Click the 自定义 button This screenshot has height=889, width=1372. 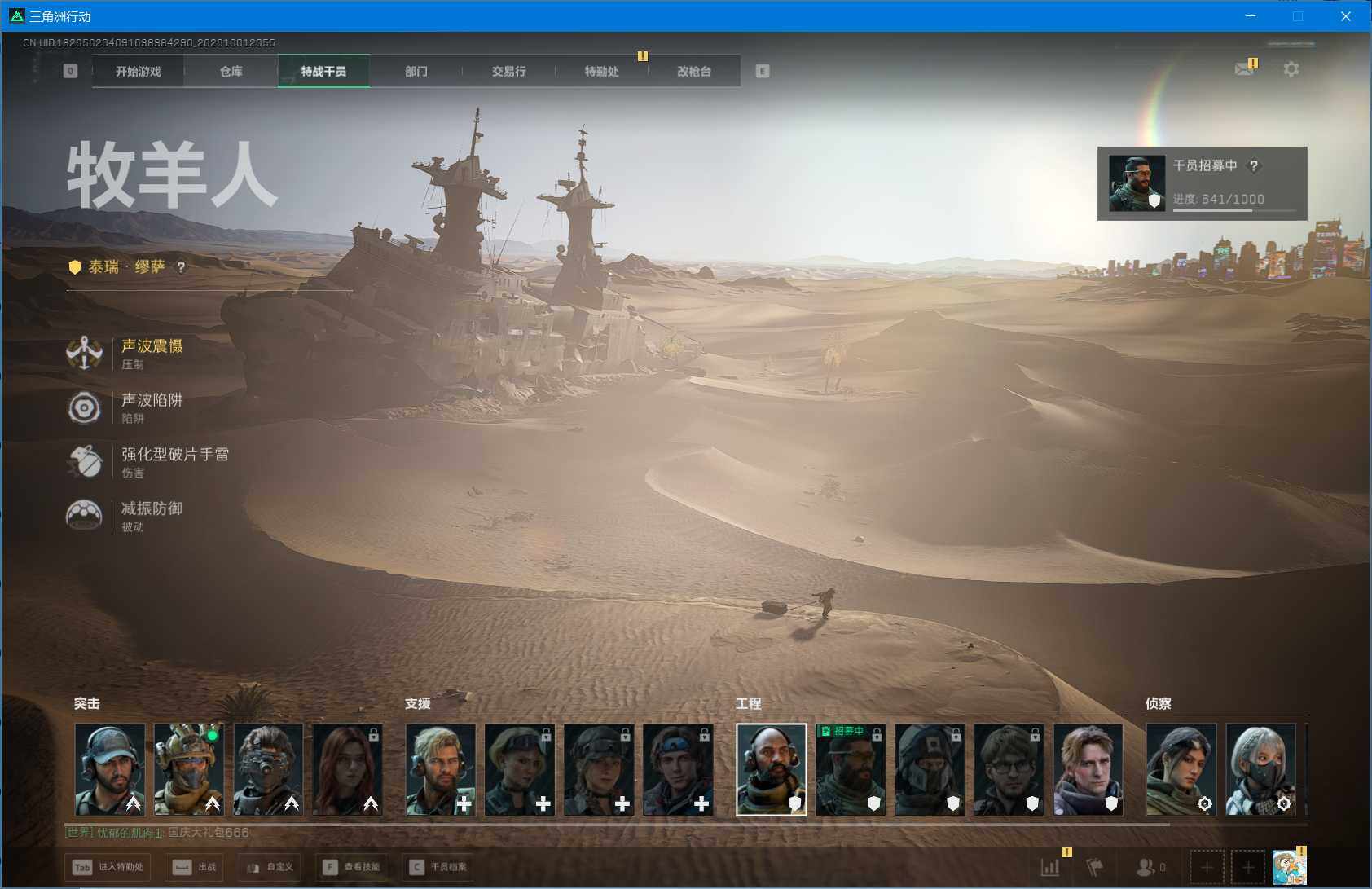tap(270, 867)
